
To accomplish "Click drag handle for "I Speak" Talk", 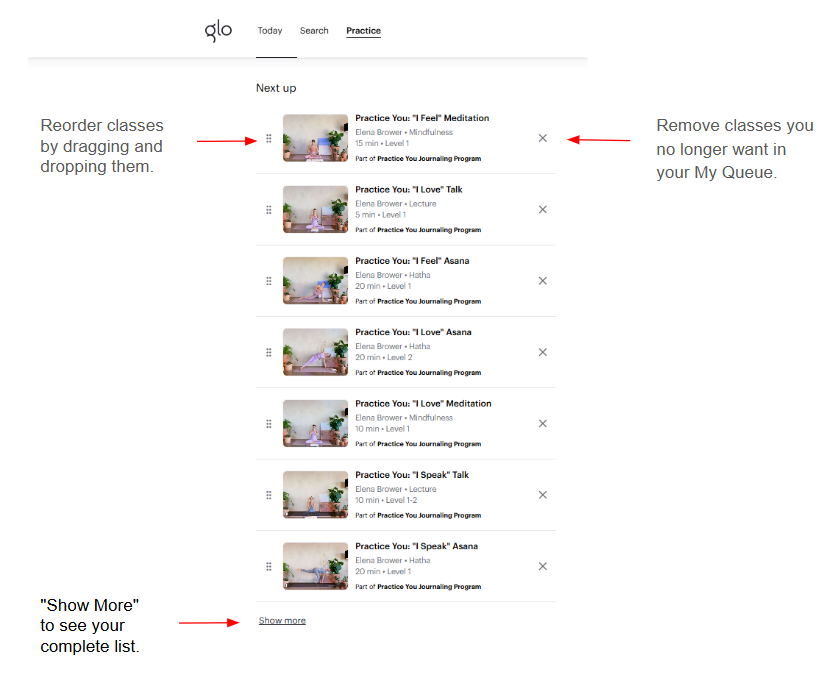I will pyautogui.click(x=269, y=495).
